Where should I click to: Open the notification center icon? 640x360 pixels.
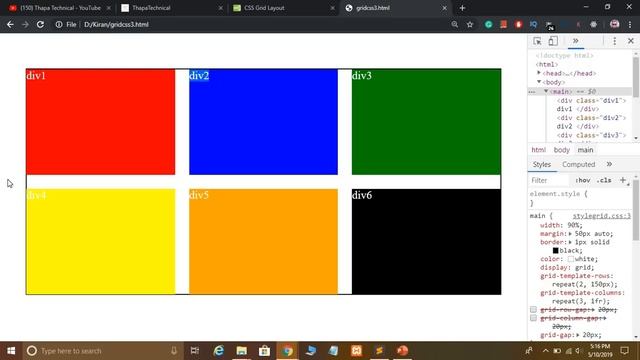pos(624,351)
